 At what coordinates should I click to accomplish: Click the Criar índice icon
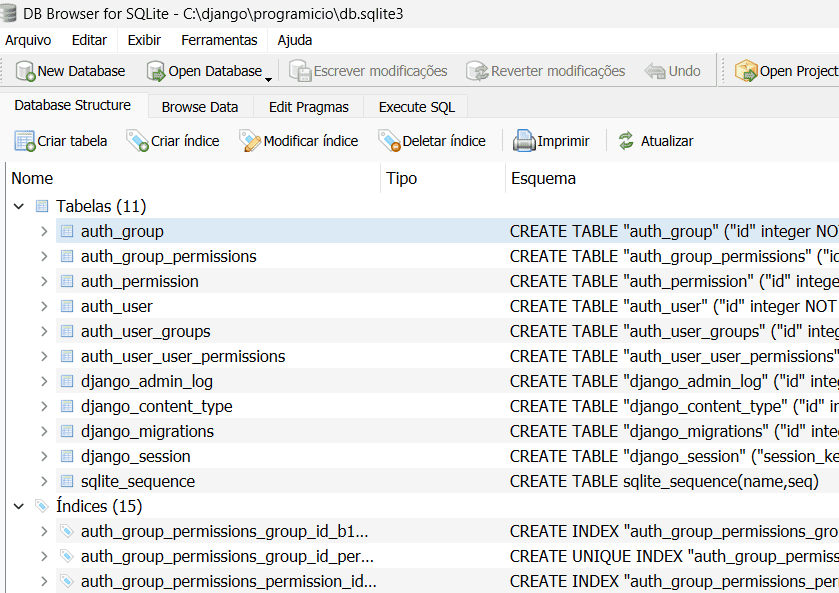138,141
